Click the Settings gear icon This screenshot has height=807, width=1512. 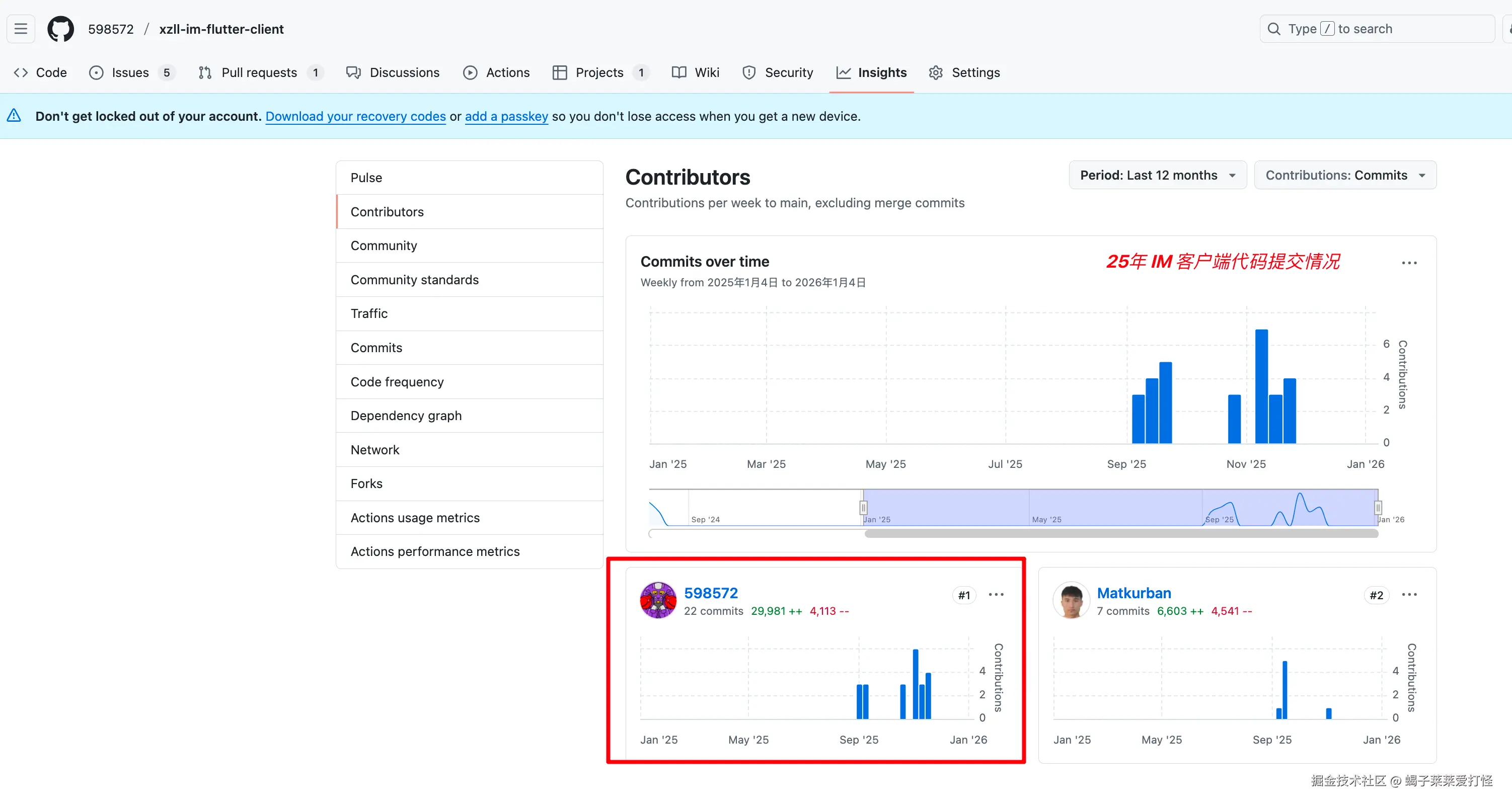point(936,72)
